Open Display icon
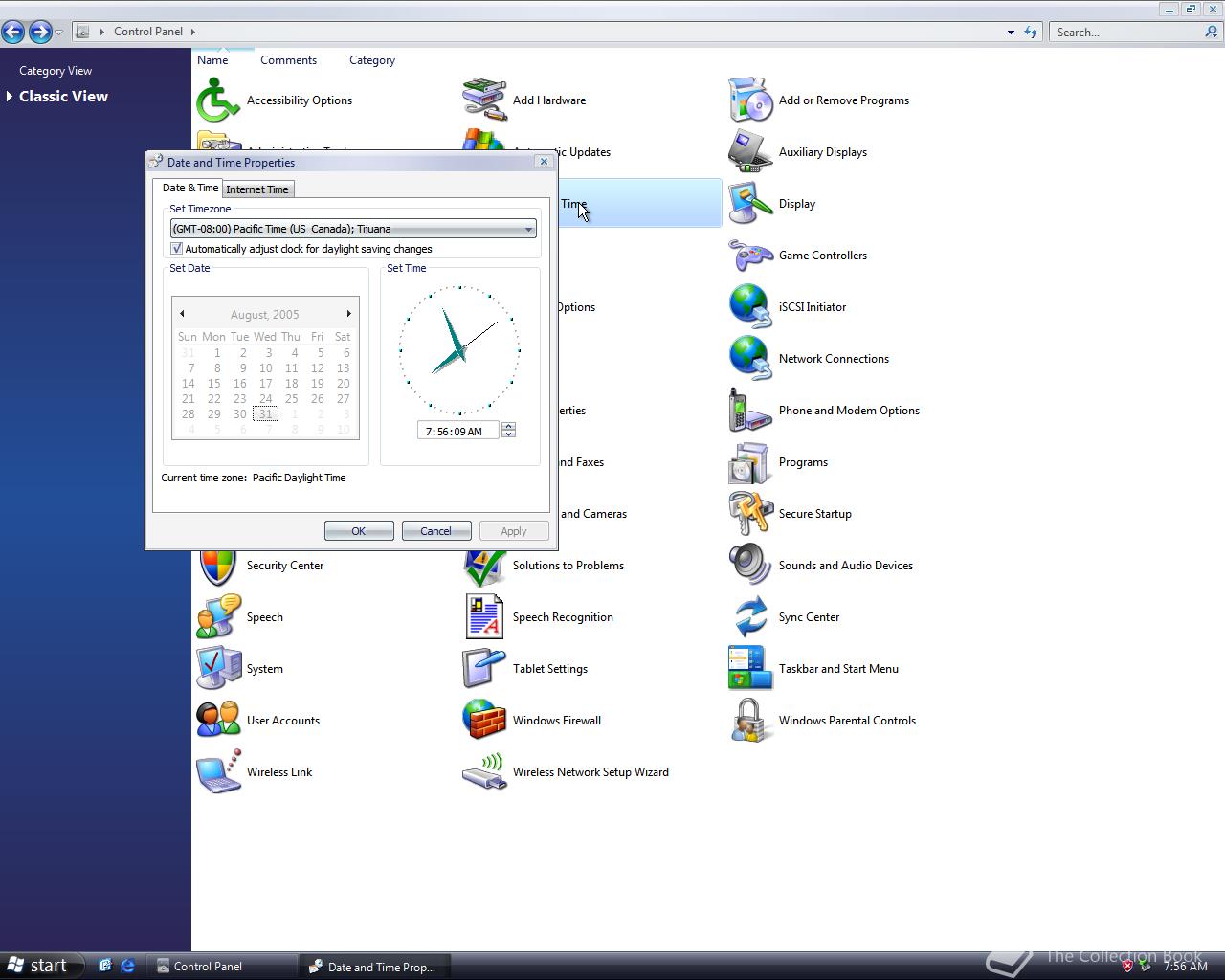This screenshot has width=1225, height=980. pos(750,204)
